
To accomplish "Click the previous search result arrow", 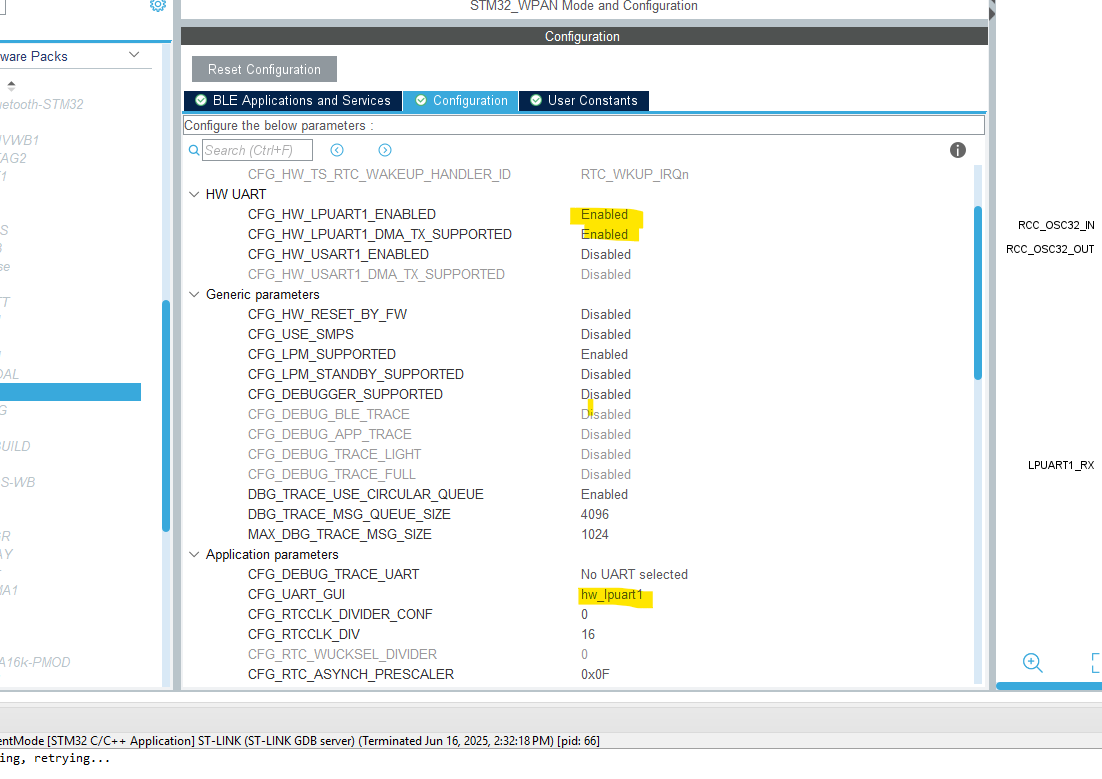I will pos(337,149).
